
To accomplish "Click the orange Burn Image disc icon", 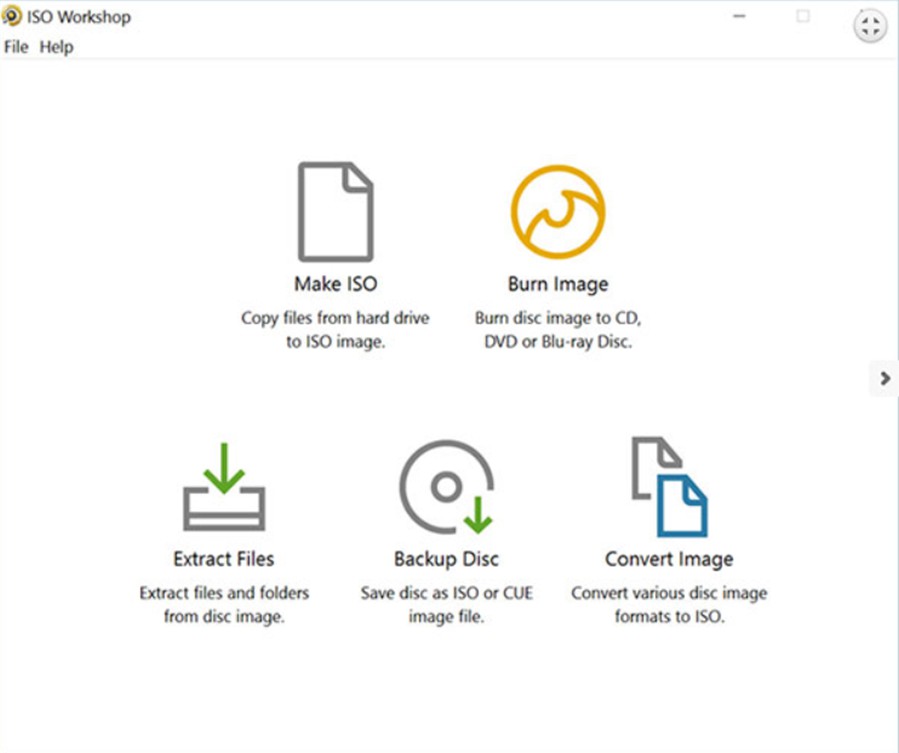I will click(558, 212).
